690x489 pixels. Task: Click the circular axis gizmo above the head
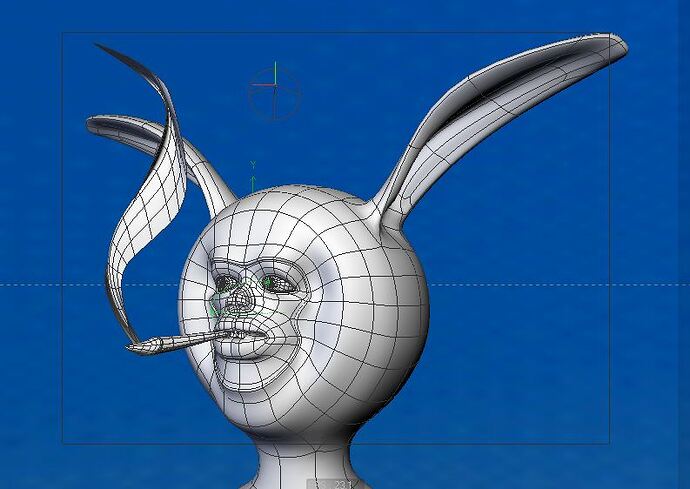(x=275, y=91)
